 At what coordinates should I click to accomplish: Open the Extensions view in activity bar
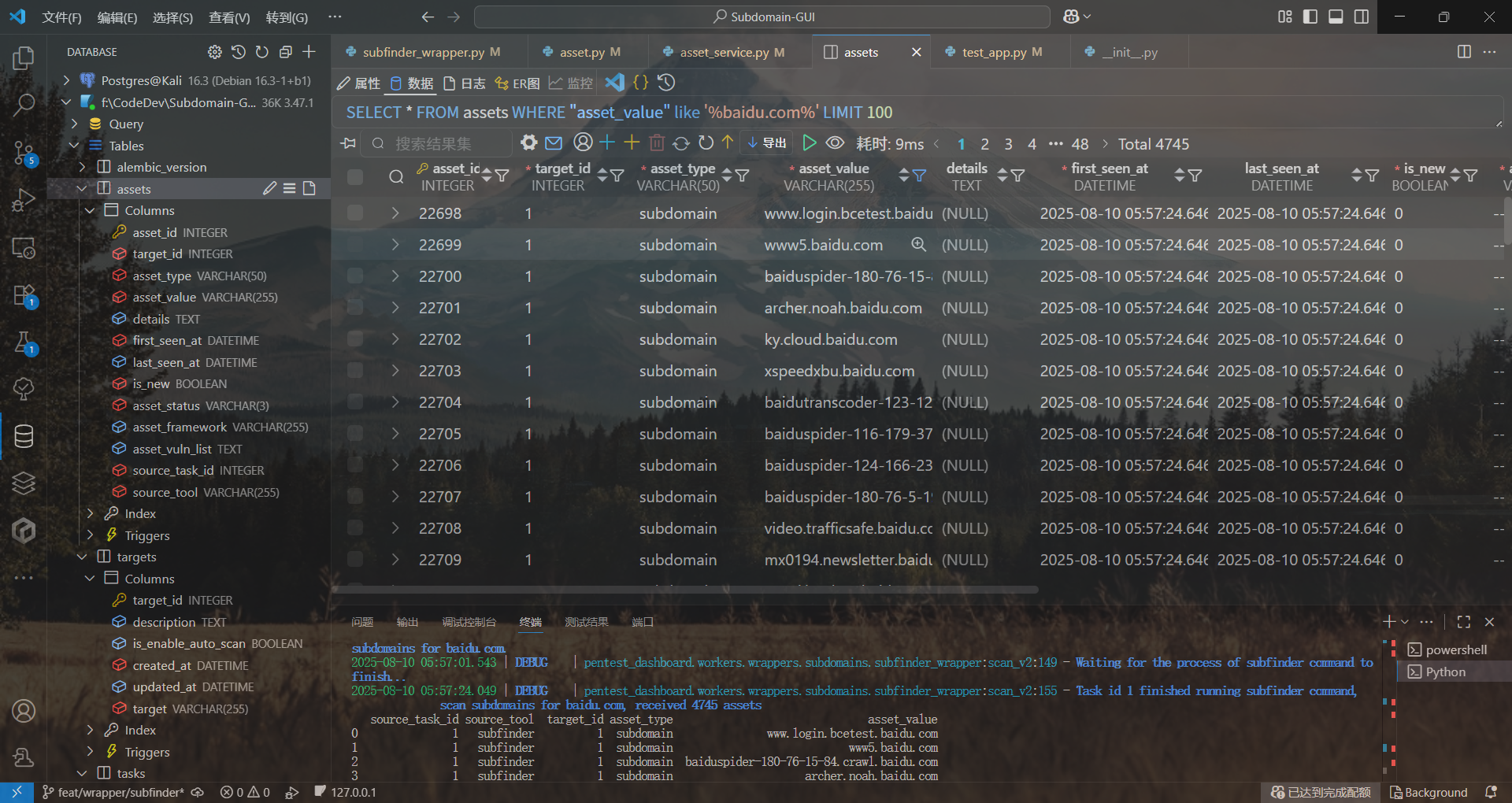(x=24, y=295)
